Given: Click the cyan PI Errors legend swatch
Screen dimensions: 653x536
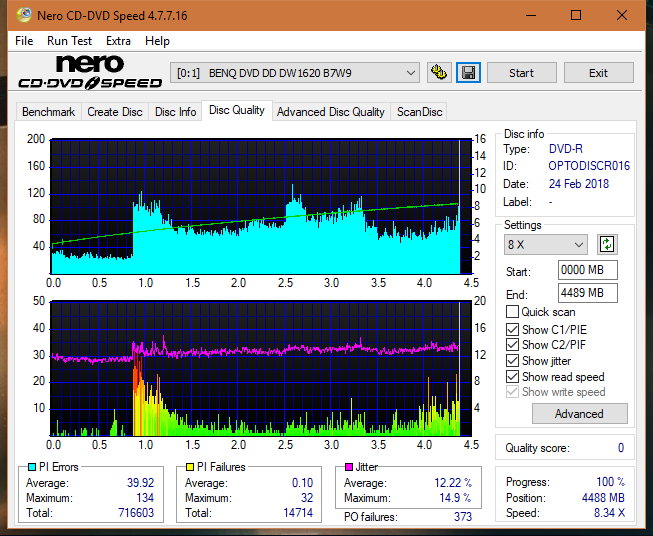Looking at the screenshot, I should (32, 467).
